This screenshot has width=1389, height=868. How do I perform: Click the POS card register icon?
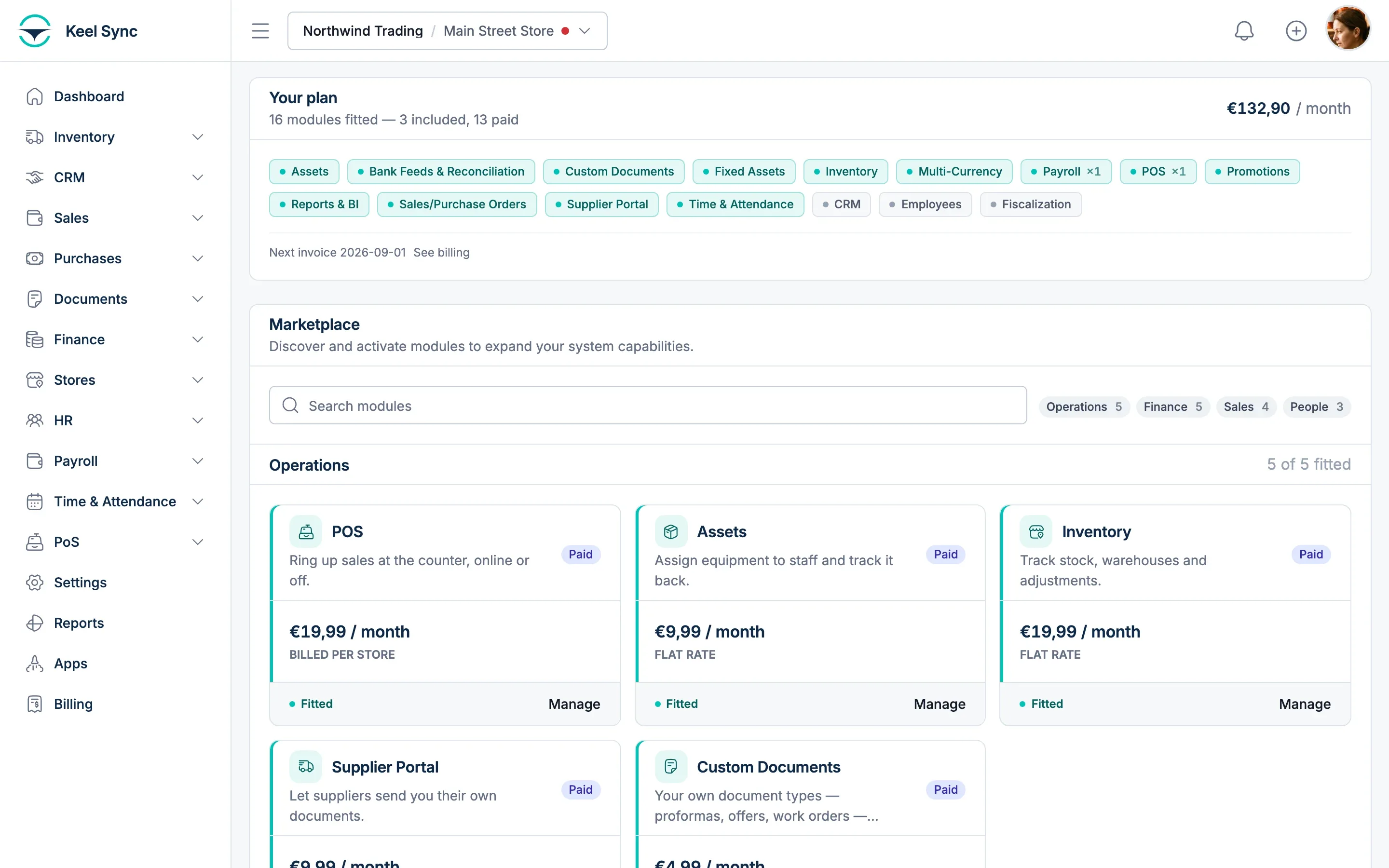306,531
